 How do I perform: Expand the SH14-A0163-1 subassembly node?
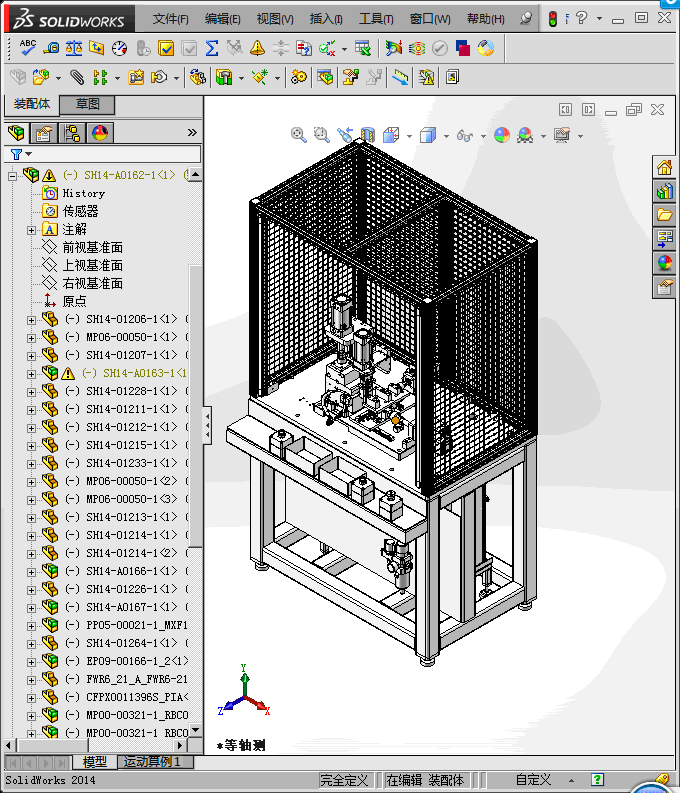31,373
